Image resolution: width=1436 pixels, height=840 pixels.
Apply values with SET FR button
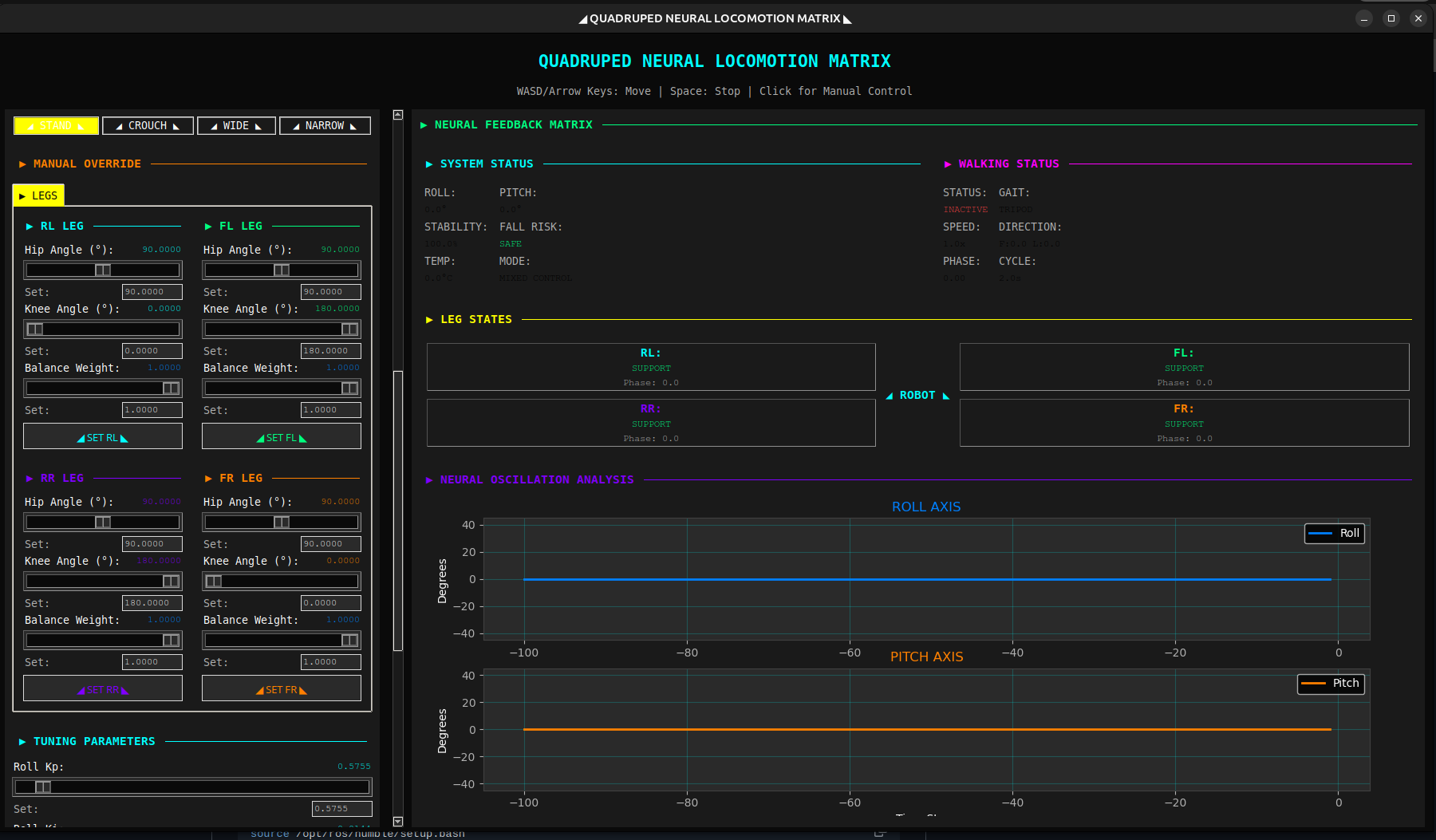282,688
